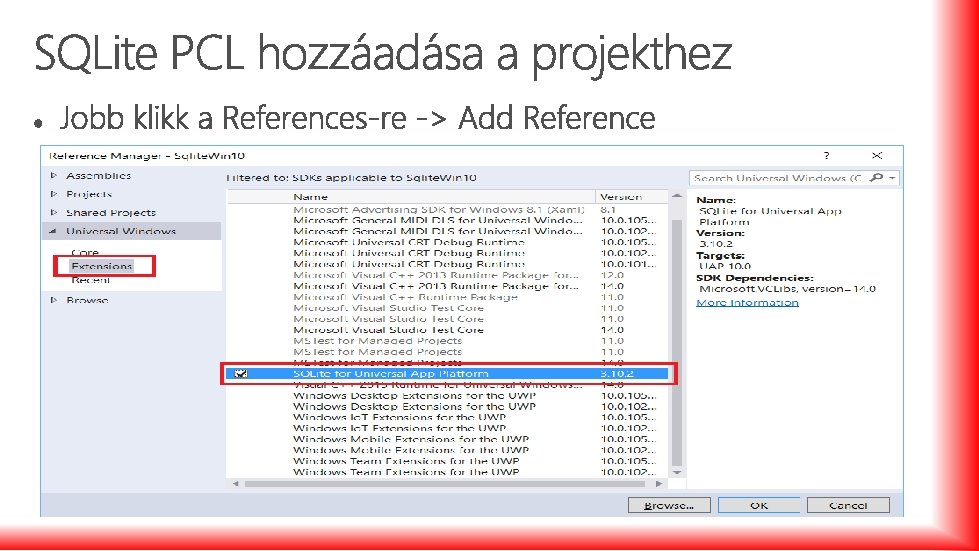Screen dimensions: 979x551
Task: Select the Browse category label
Action: tap(87, 300)
